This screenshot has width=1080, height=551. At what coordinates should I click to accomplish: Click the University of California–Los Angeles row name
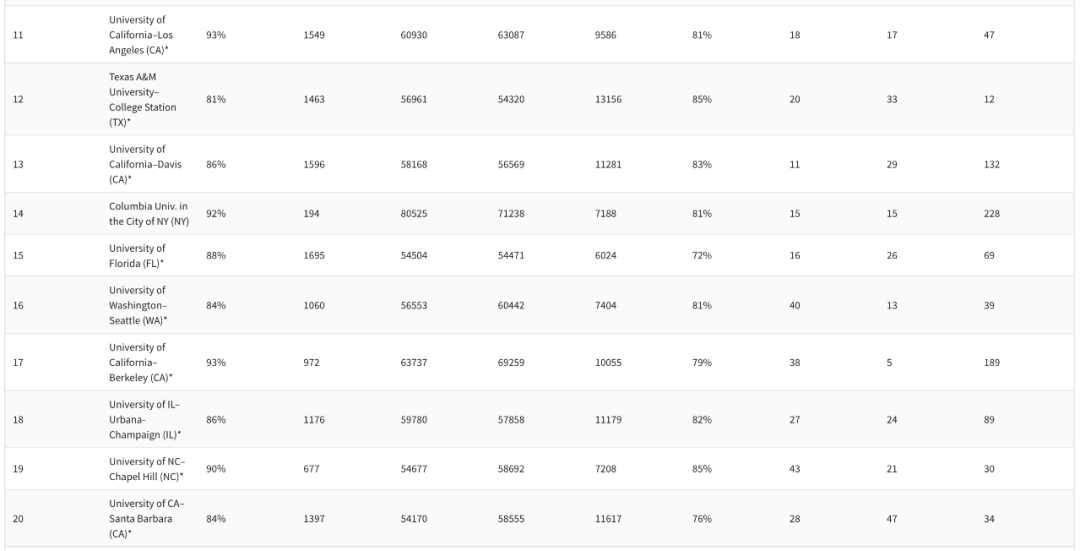pos(145,34)
